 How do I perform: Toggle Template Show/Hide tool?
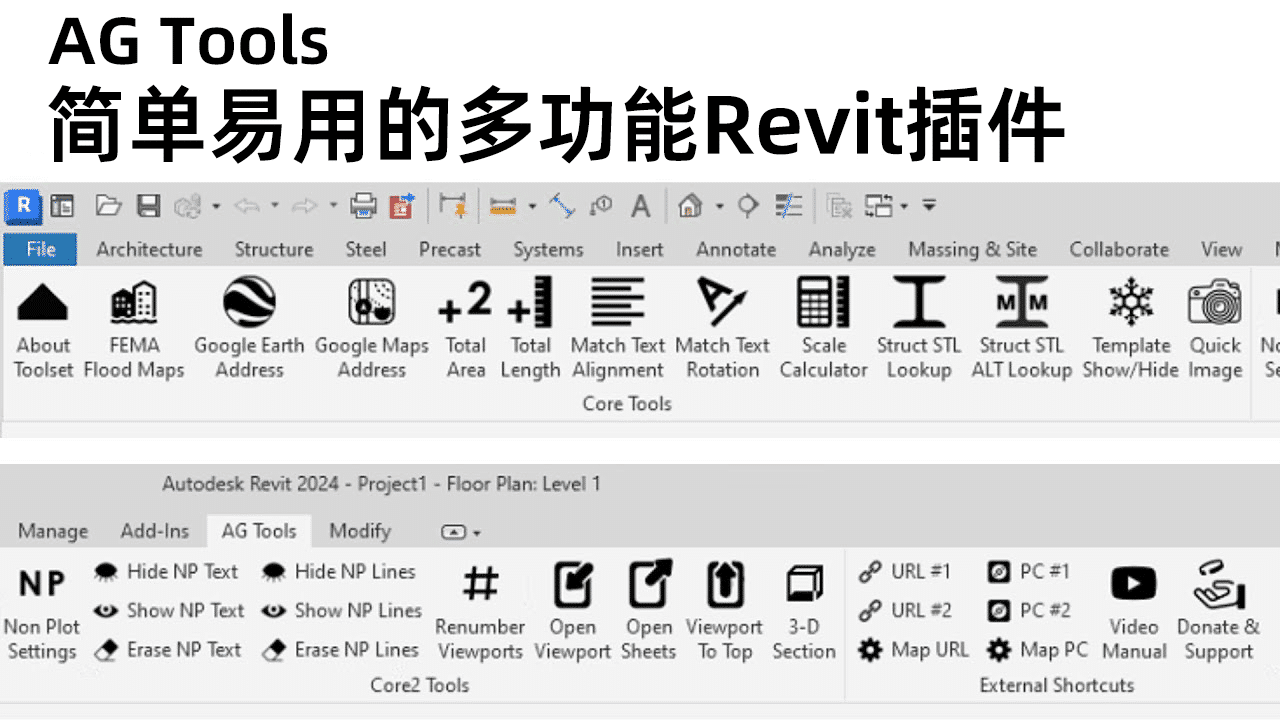pyautogui.click(x=1131, y=330)
